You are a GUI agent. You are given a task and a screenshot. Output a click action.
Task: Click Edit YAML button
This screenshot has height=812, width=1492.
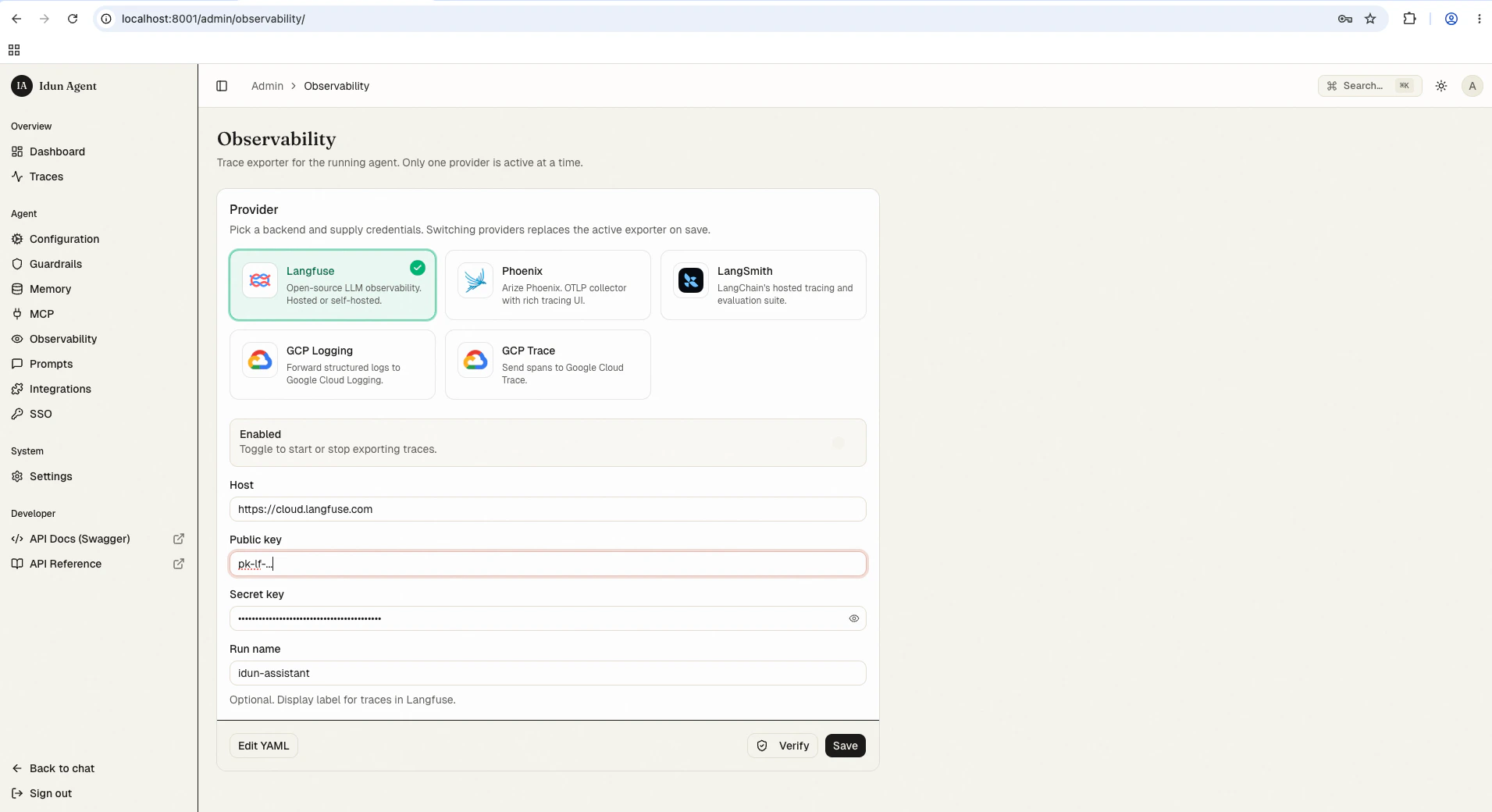click(264, 746)
